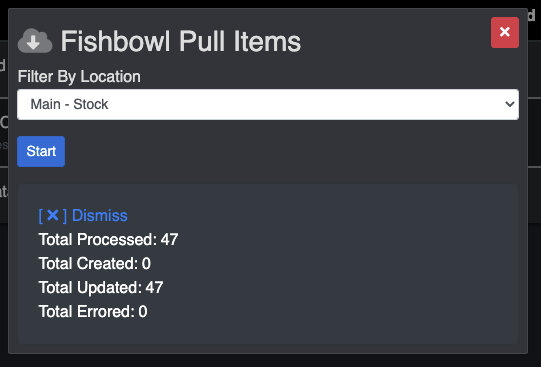Click the cloud download icon beside the title

[35, 41]
